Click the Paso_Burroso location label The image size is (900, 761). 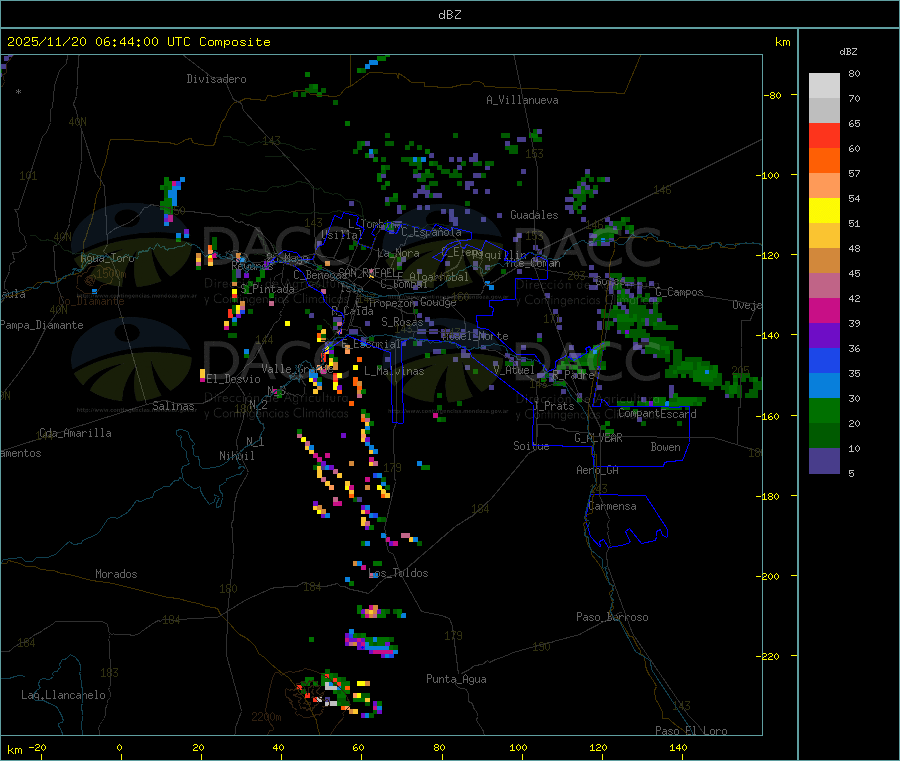(x=612, y=617)
